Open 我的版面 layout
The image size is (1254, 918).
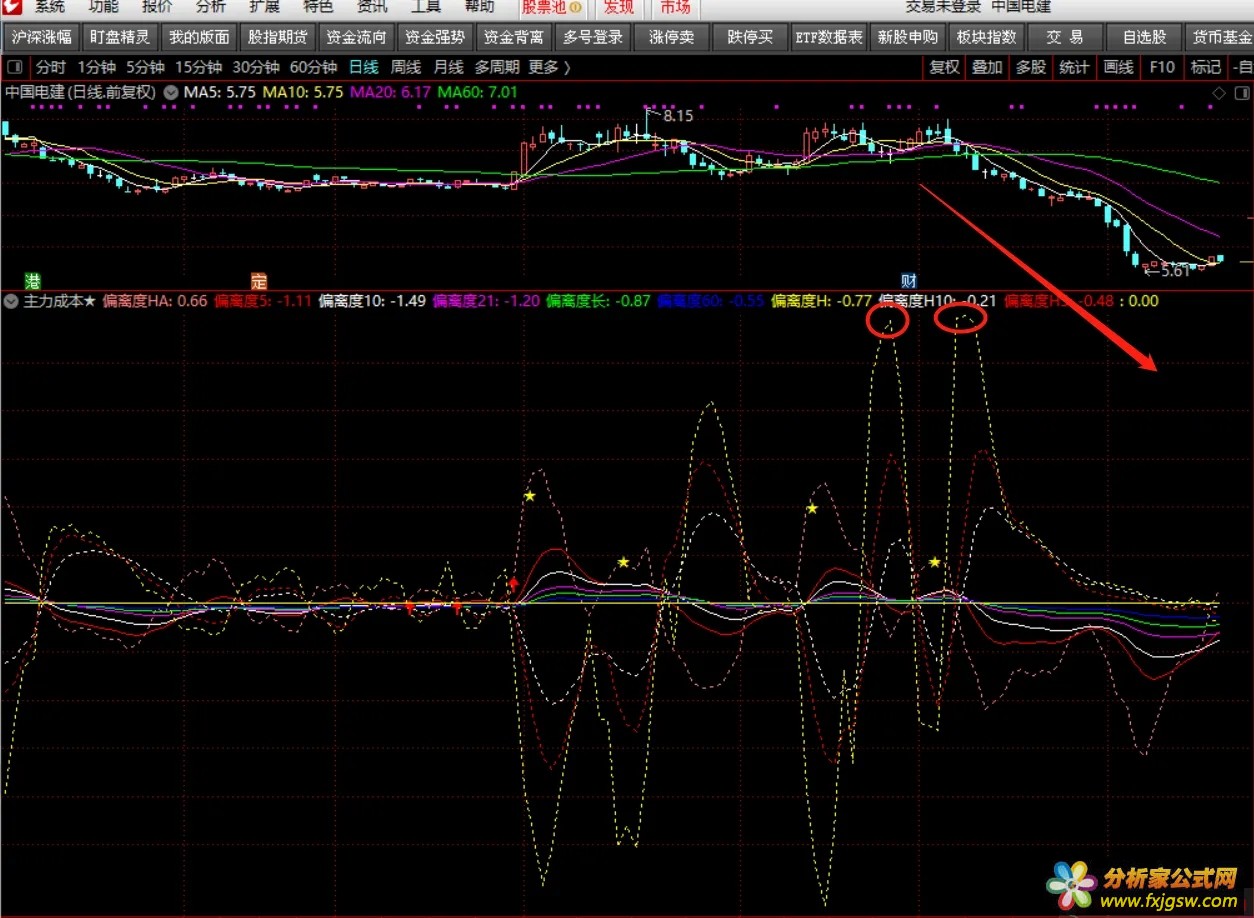pyautogui.click(x=199, y=38)
